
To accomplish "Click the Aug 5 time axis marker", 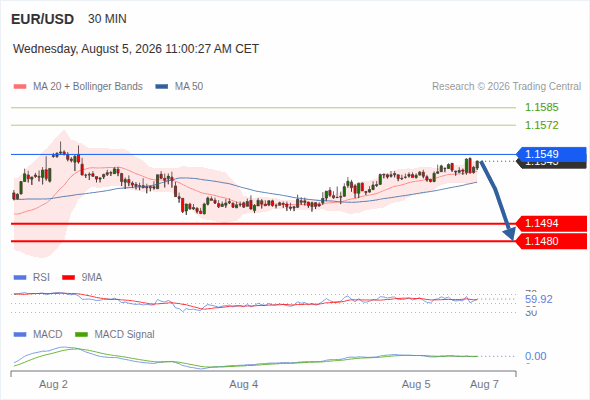I will click(416, 385).
